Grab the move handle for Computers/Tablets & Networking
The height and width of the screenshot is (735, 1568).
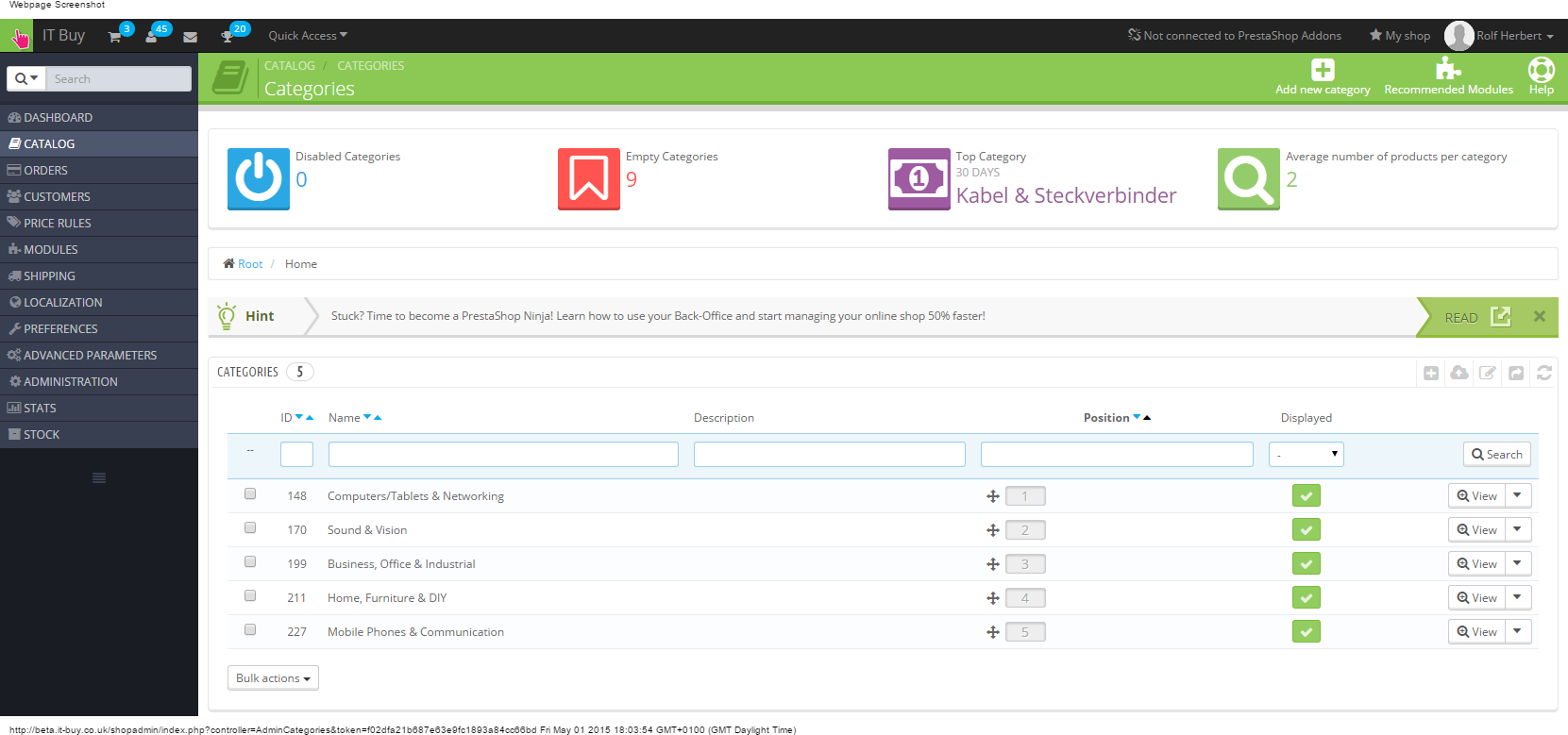click(x=993, y=496)
